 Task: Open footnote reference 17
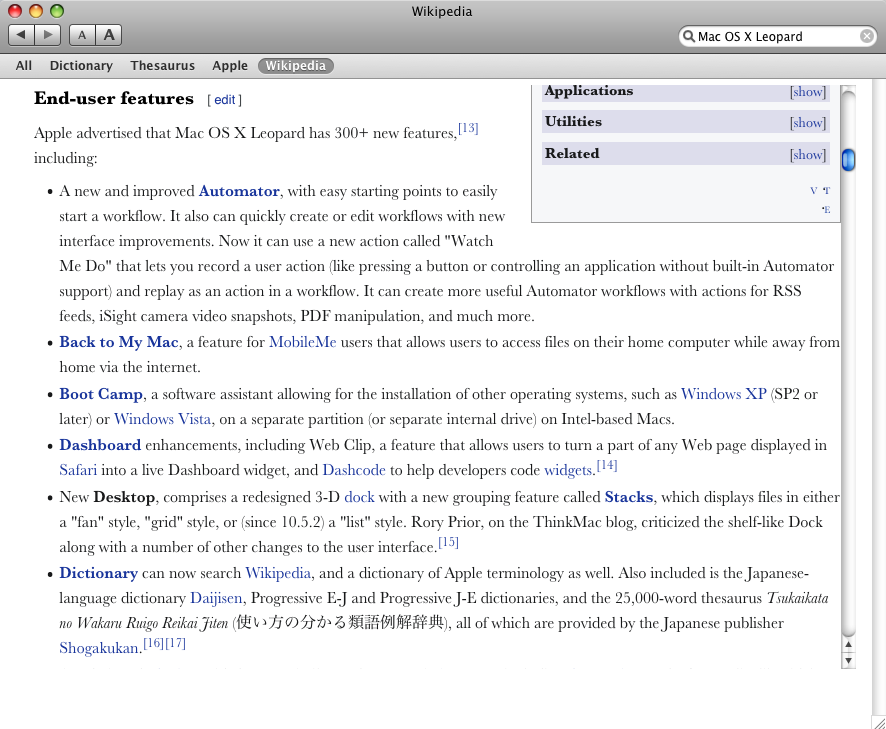point(175,643)
